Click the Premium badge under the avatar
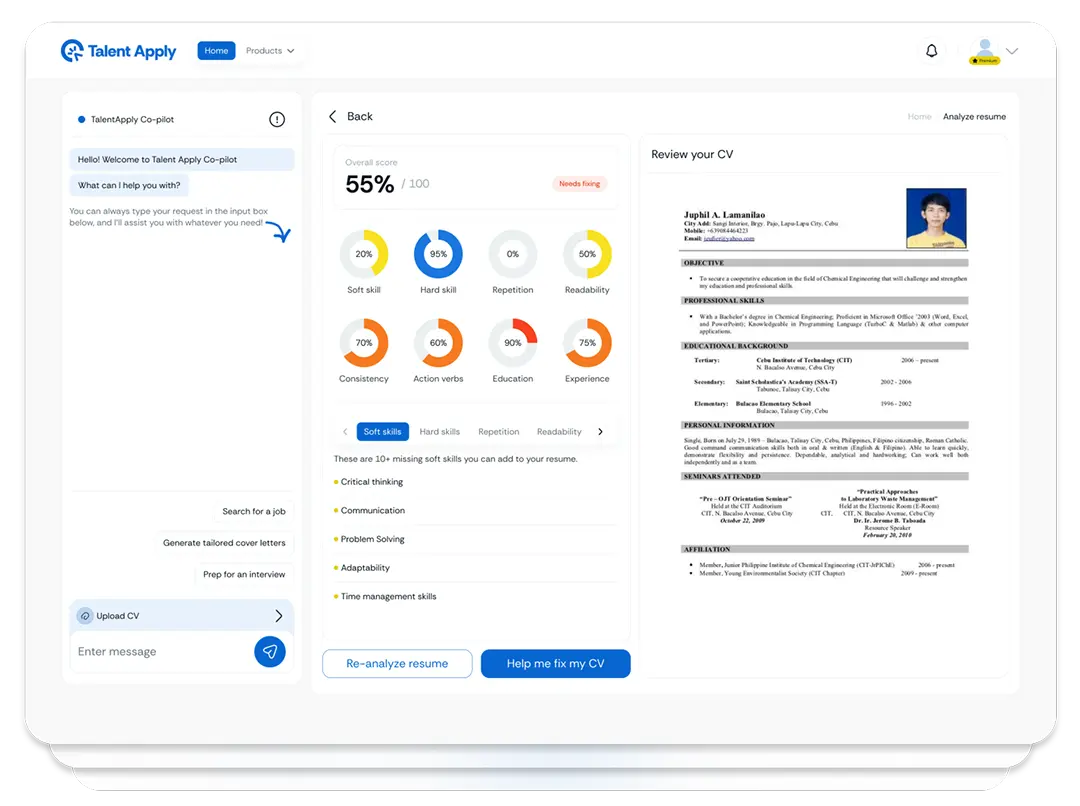The height and width of the screenshot is (806, 1080). coord(984,60)
